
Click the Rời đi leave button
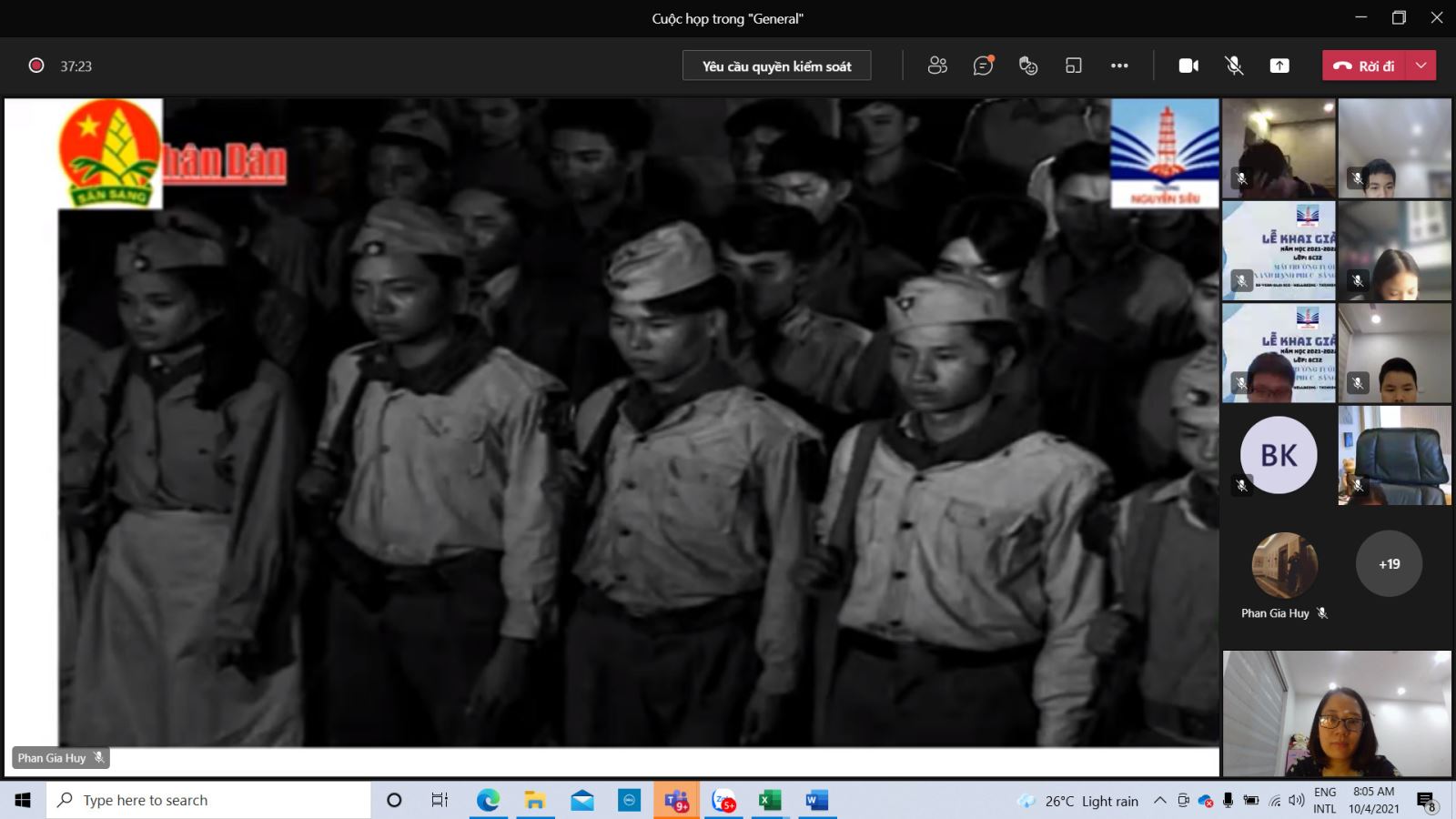(1364, 66)
